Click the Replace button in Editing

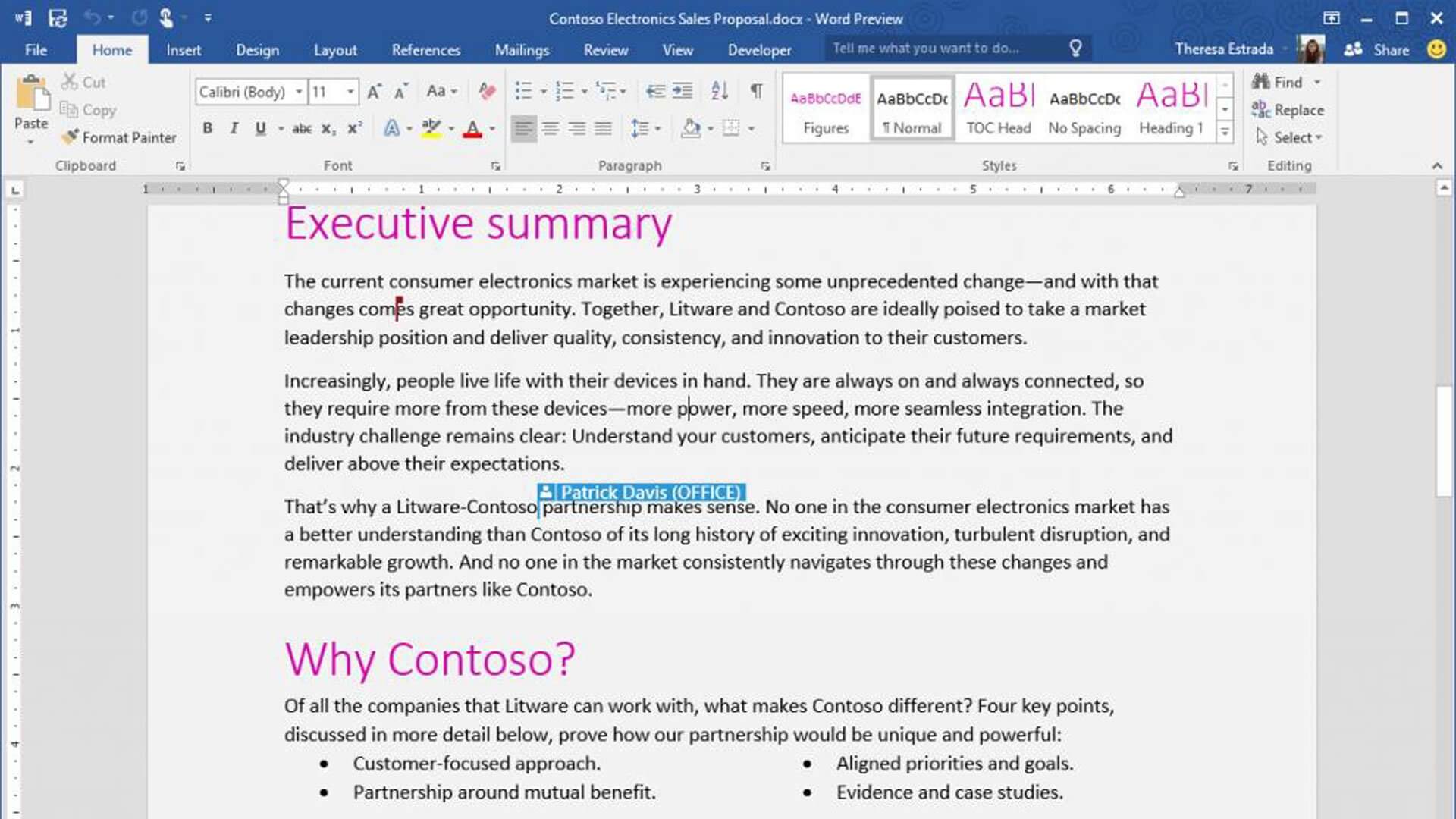point(1288,110)
